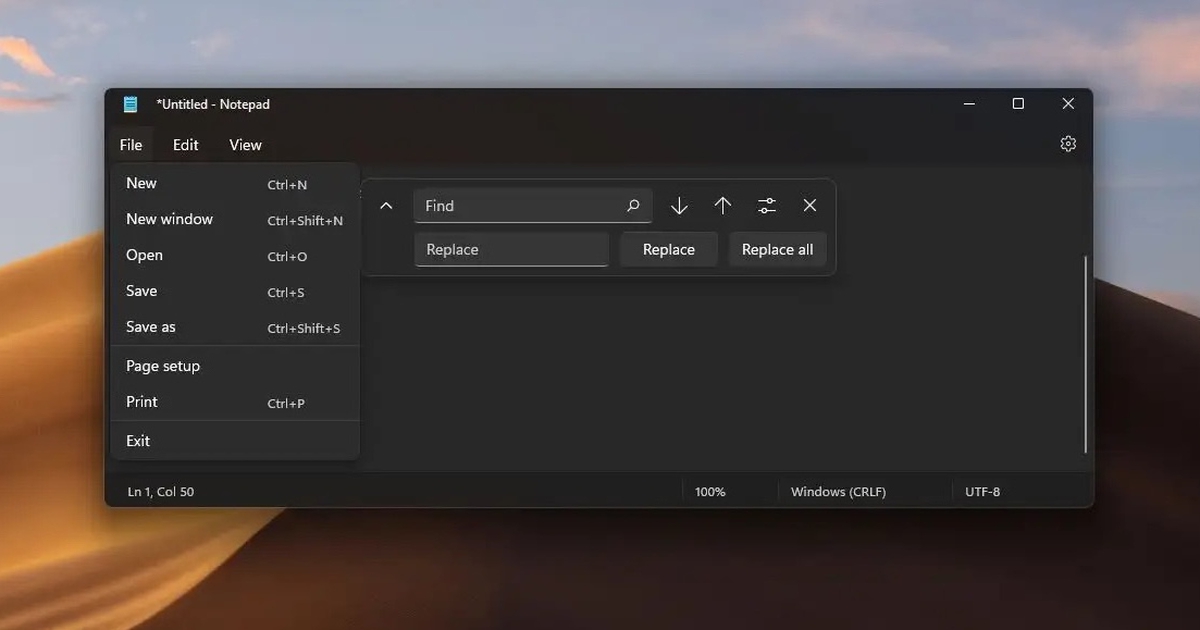1200x630 pixels.
Task: Maximize the Notepad window
Action: 1018,104
